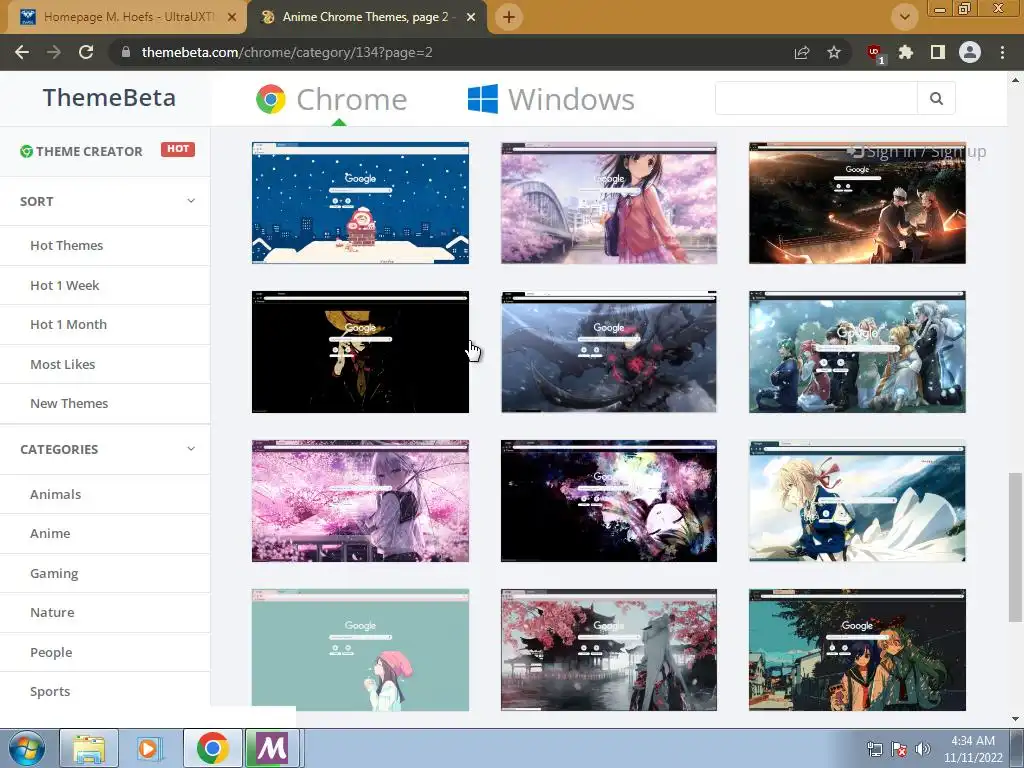Open the Chrome themes section
The height and width of the screenshot is (768, 1024).
332,99
